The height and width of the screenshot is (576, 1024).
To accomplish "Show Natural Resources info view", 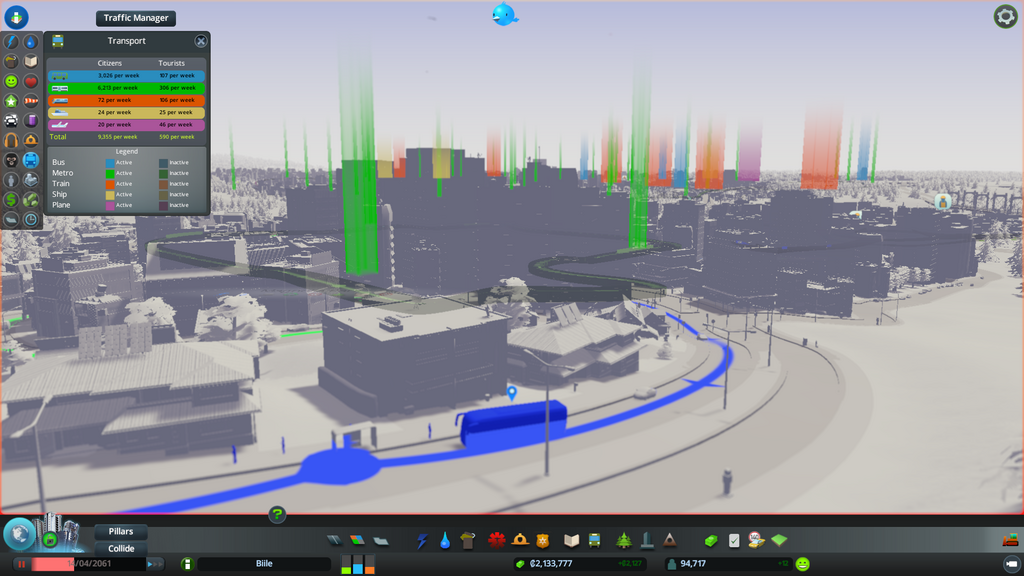I will [x=31, y=199].
